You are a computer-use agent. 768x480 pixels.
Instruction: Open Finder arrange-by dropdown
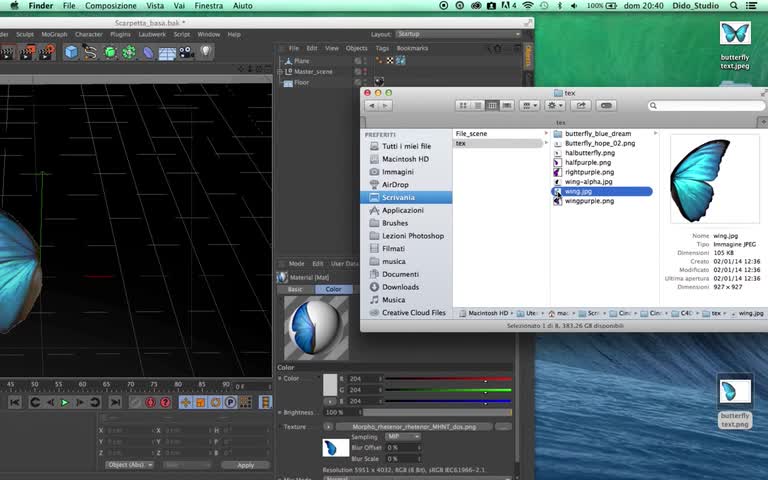529,105
